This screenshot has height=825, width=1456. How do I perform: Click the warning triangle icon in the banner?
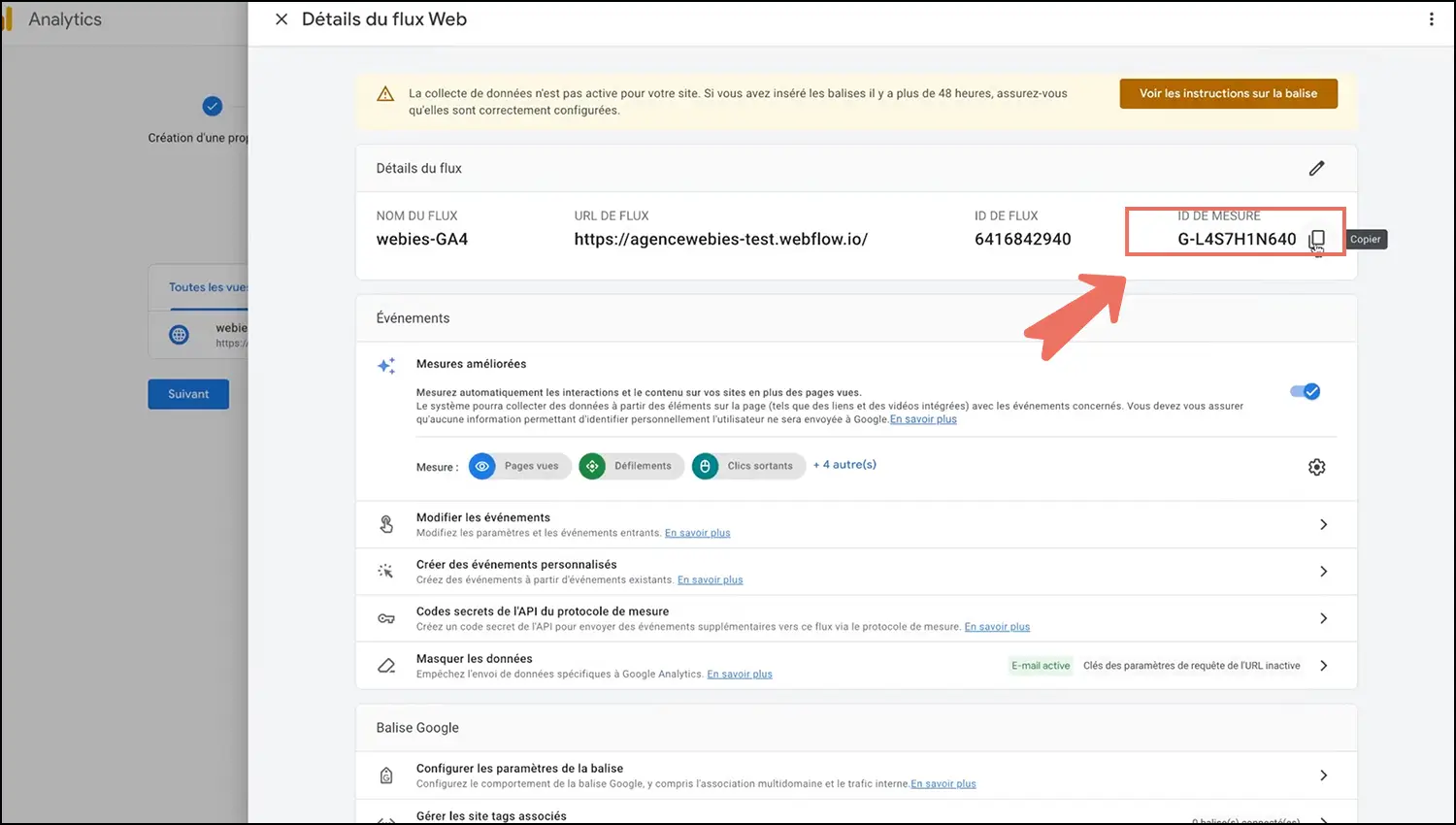[385, 94]
